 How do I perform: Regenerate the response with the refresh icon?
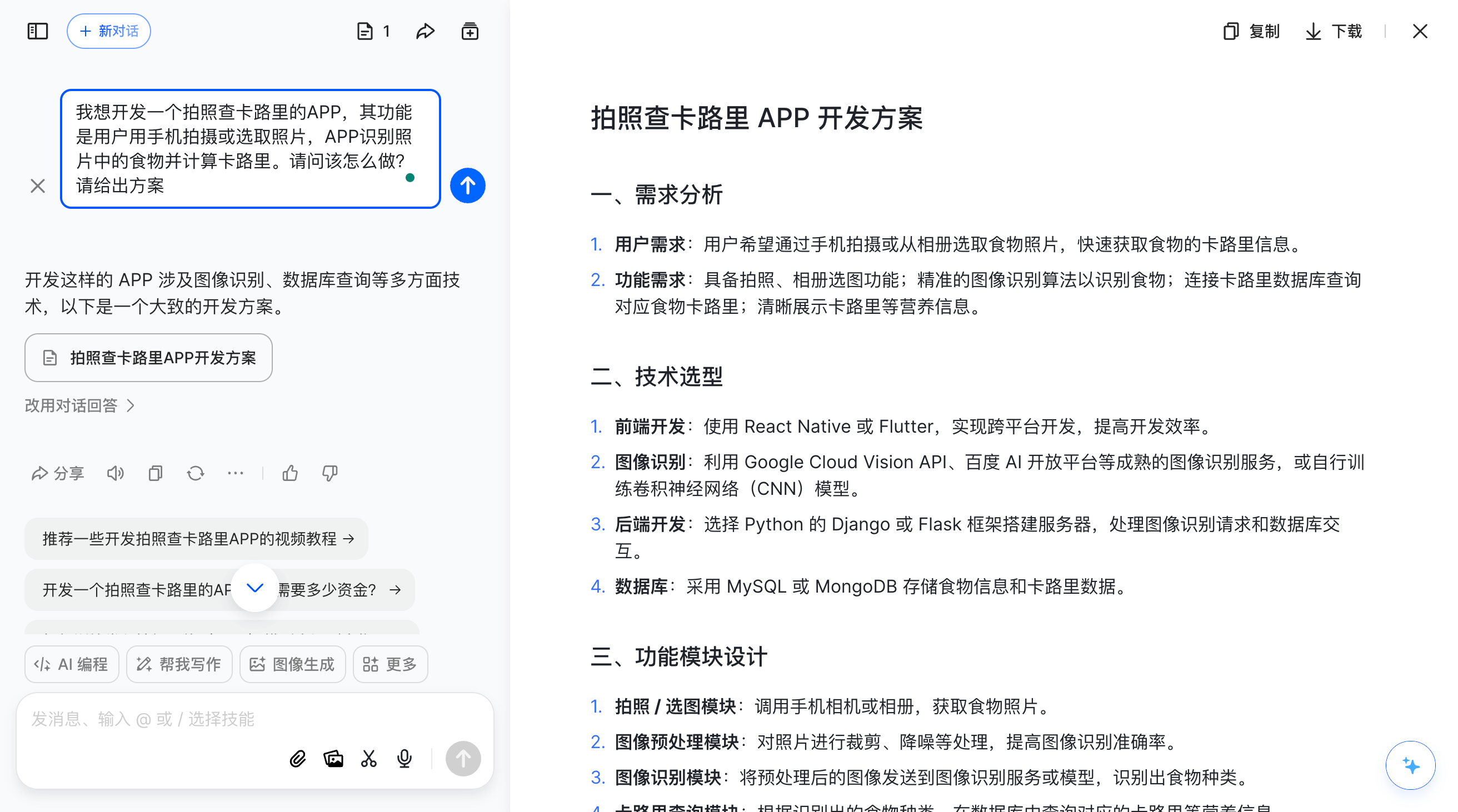tap(195, 473)
